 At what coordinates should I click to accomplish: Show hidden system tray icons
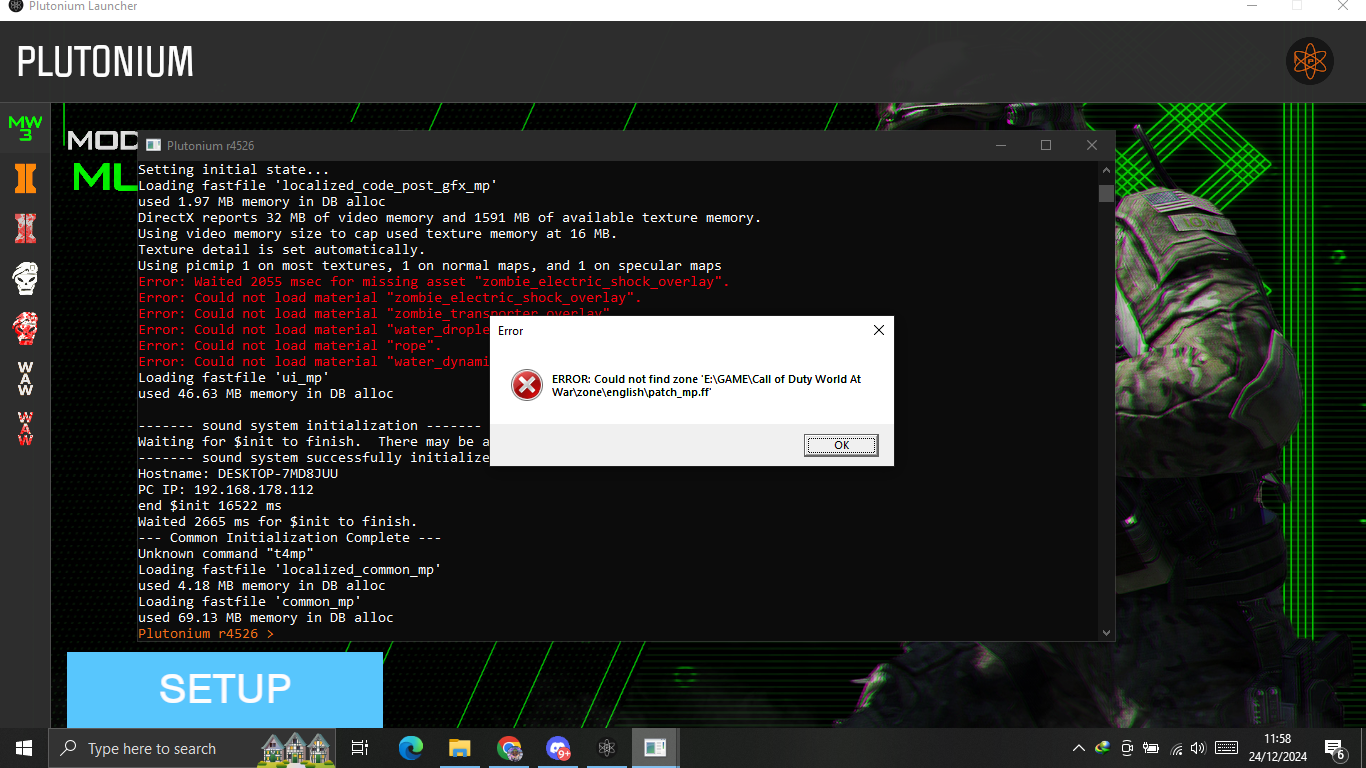tap(1078, 748)
